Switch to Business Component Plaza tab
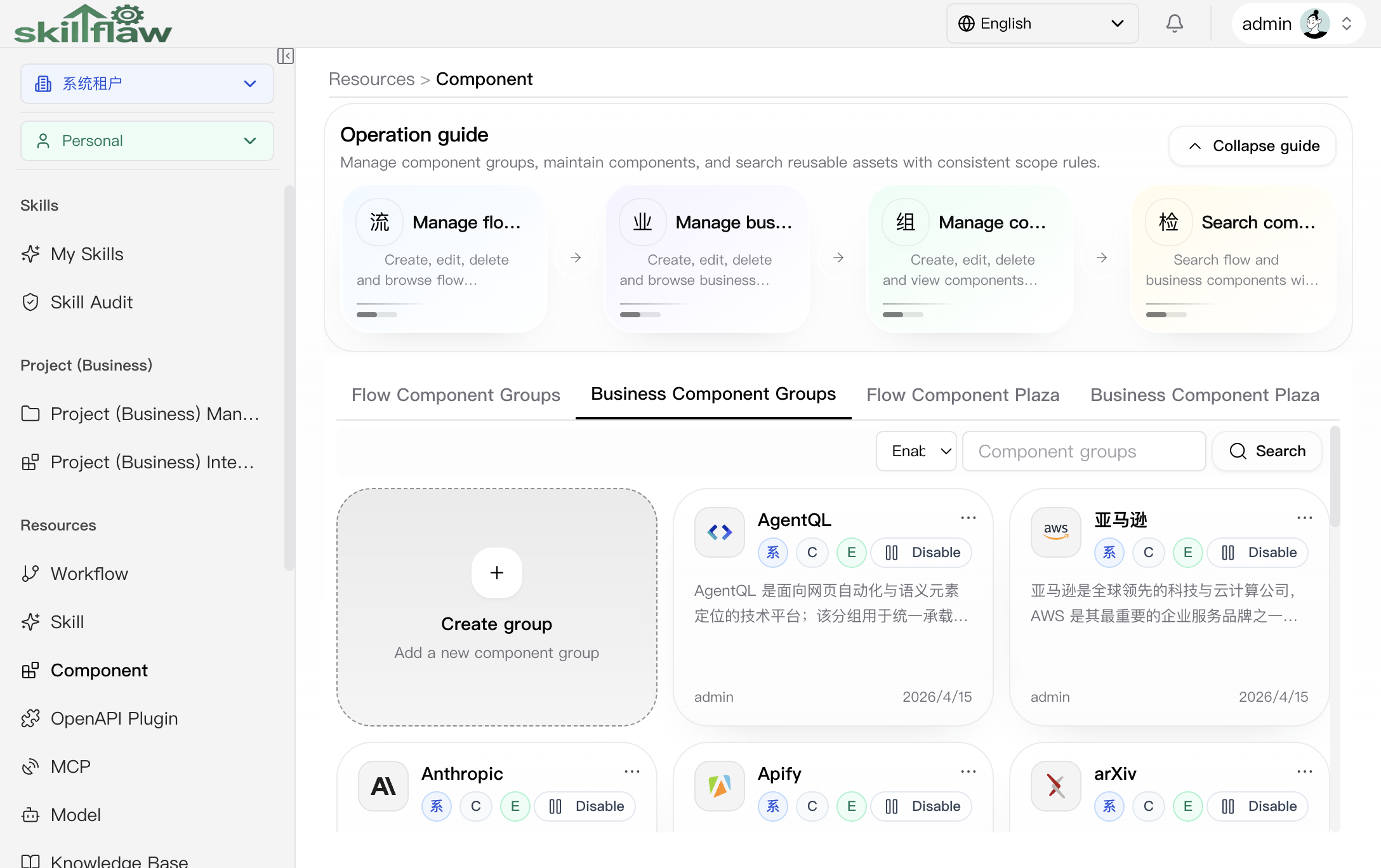 [x=1205, y=395]
